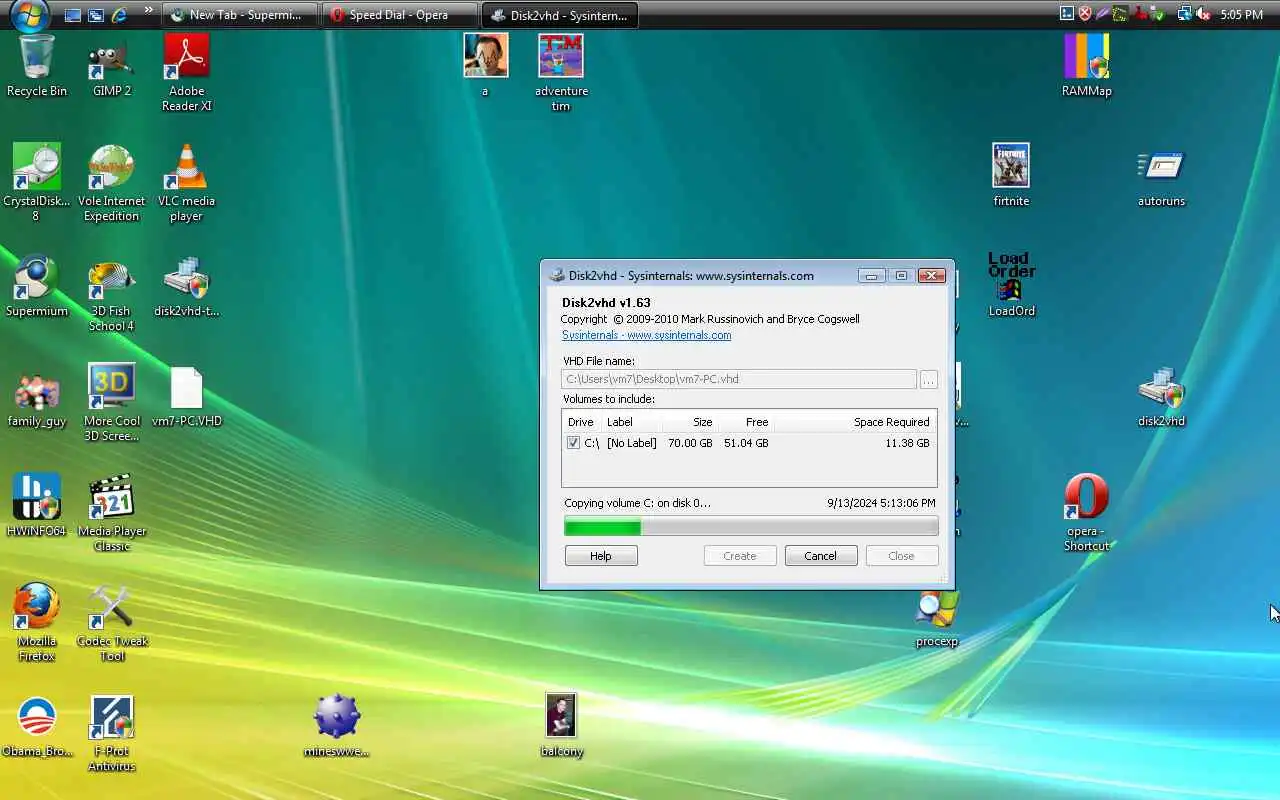This screenshot has height=800, width=1280.
Task: Select the minesweeper desktop icon
Action: coord(337,724)
